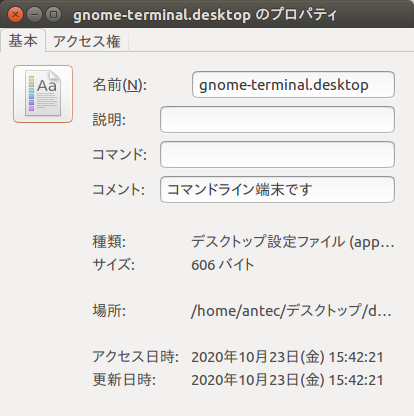Click the window title gnome-terminal.desktop のプロパティ
This screenshot has width=414, height=416.
coord(205,15)
